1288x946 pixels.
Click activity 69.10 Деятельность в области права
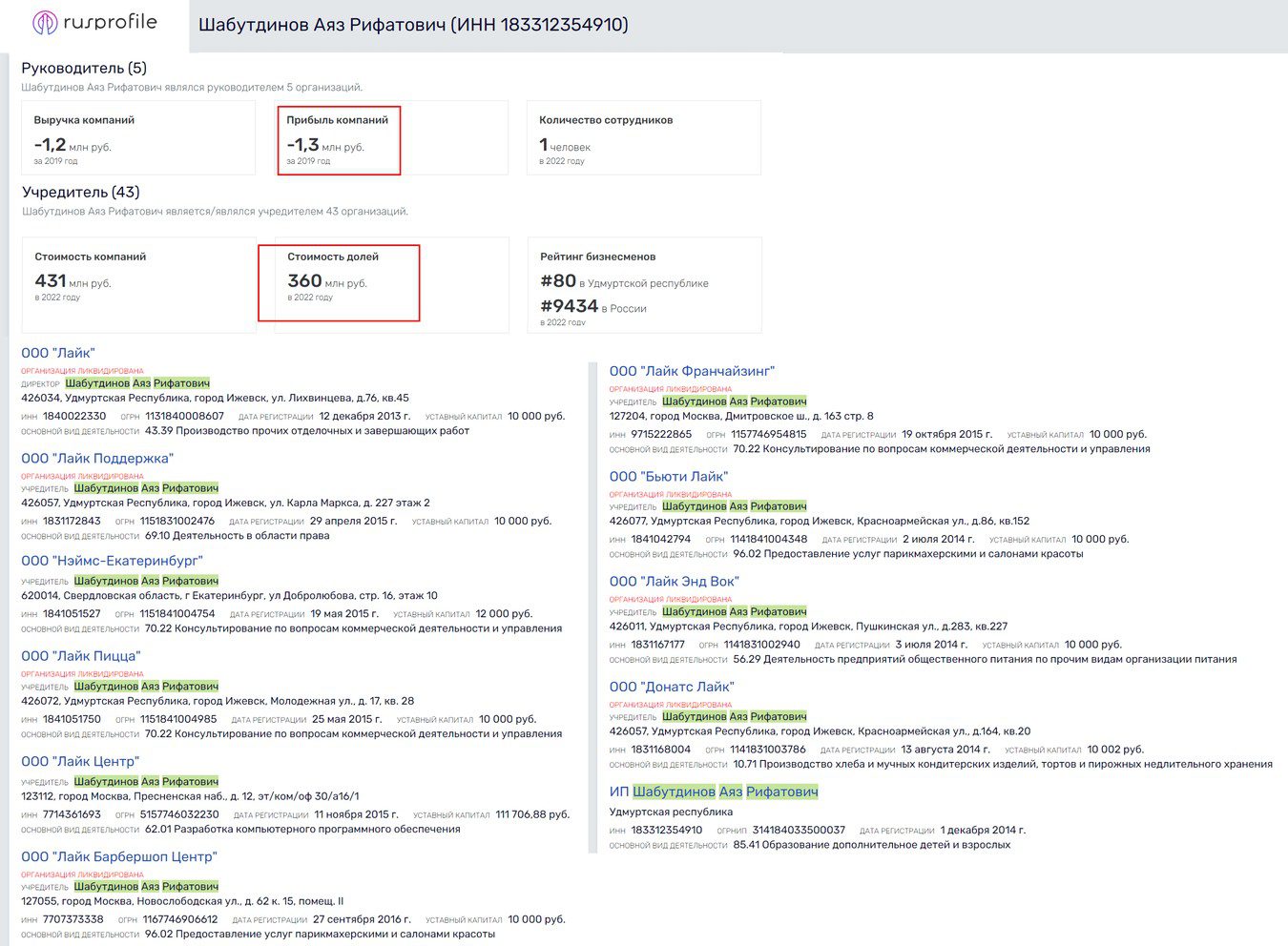pyautogui.click(x=238, y=535)
